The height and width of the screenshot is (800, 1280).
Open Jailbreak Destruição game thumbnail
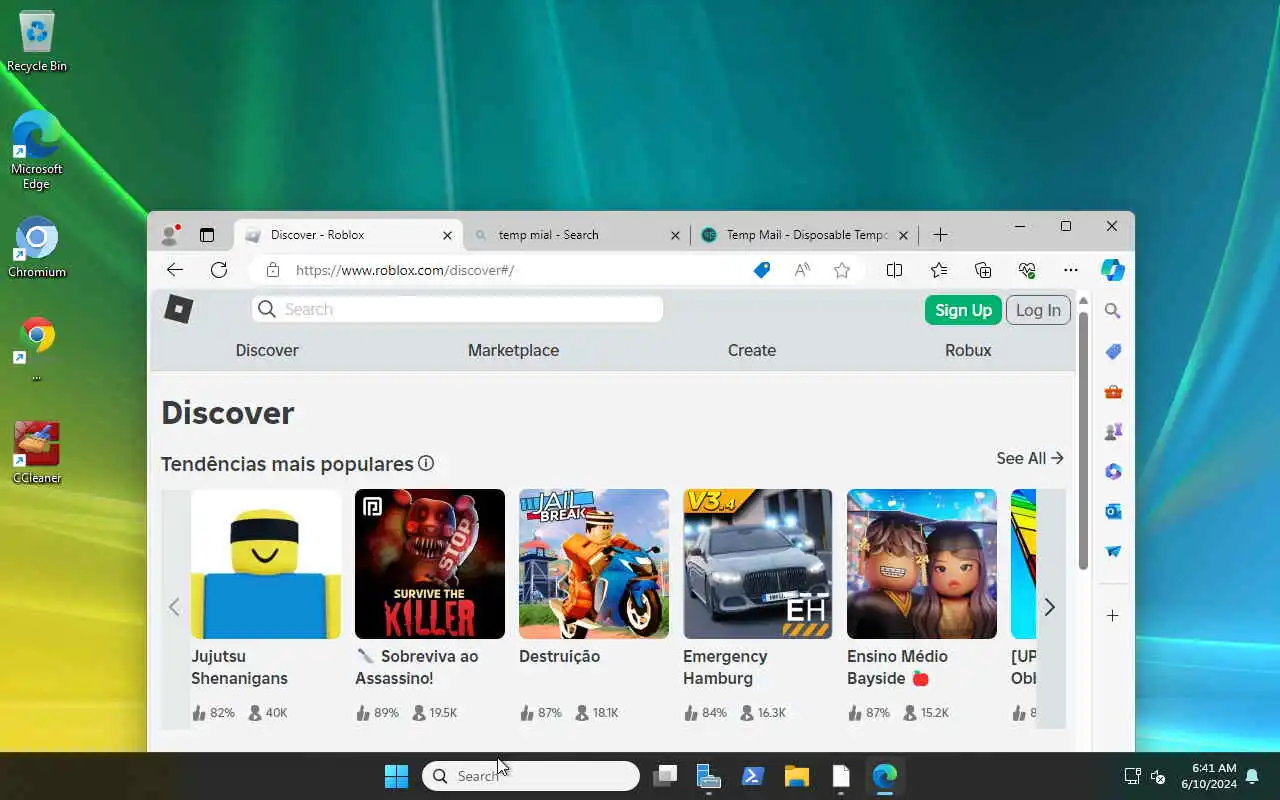click(594, 564)
